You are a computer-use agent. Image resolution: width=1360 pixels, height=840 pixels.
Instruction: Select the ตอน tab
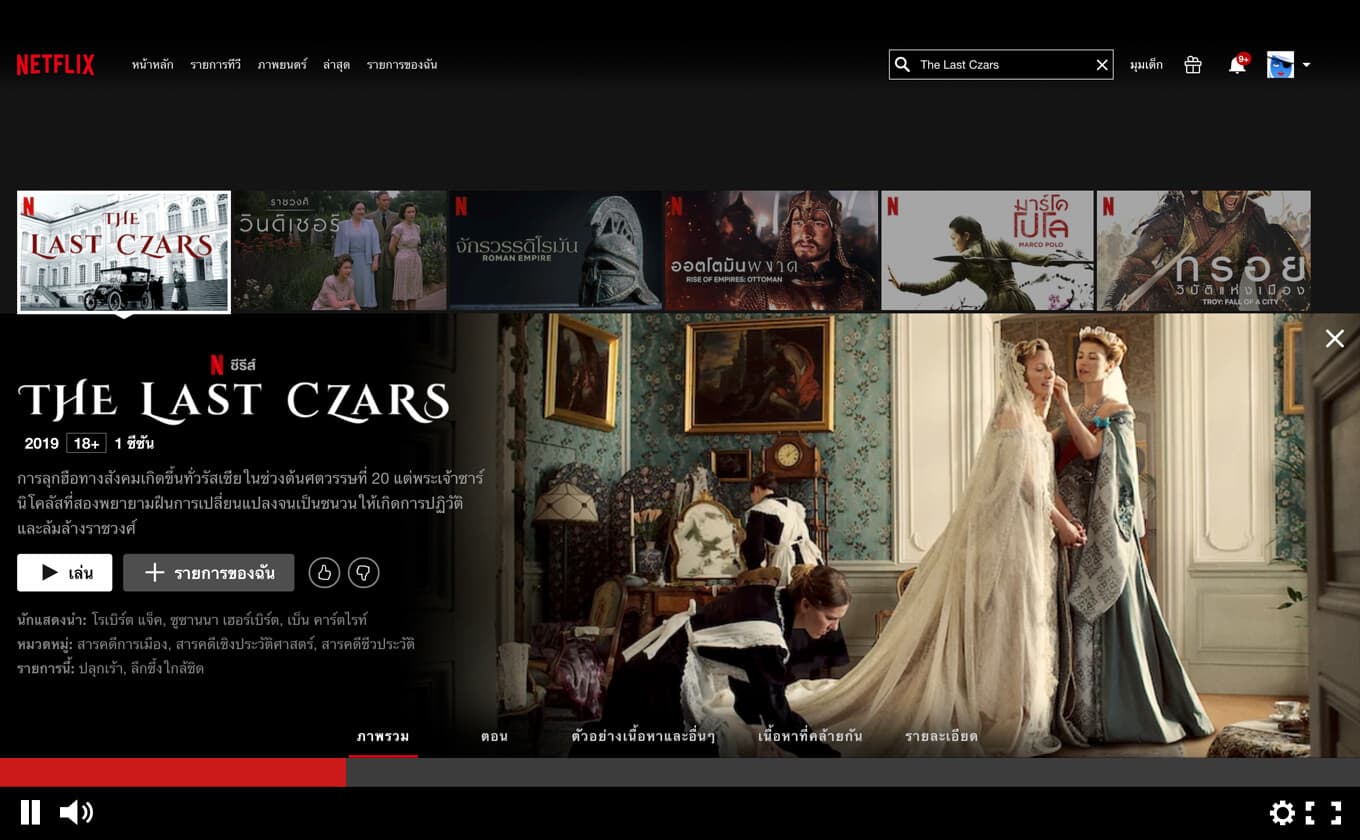pyautogui.click(x=494, y=737)
